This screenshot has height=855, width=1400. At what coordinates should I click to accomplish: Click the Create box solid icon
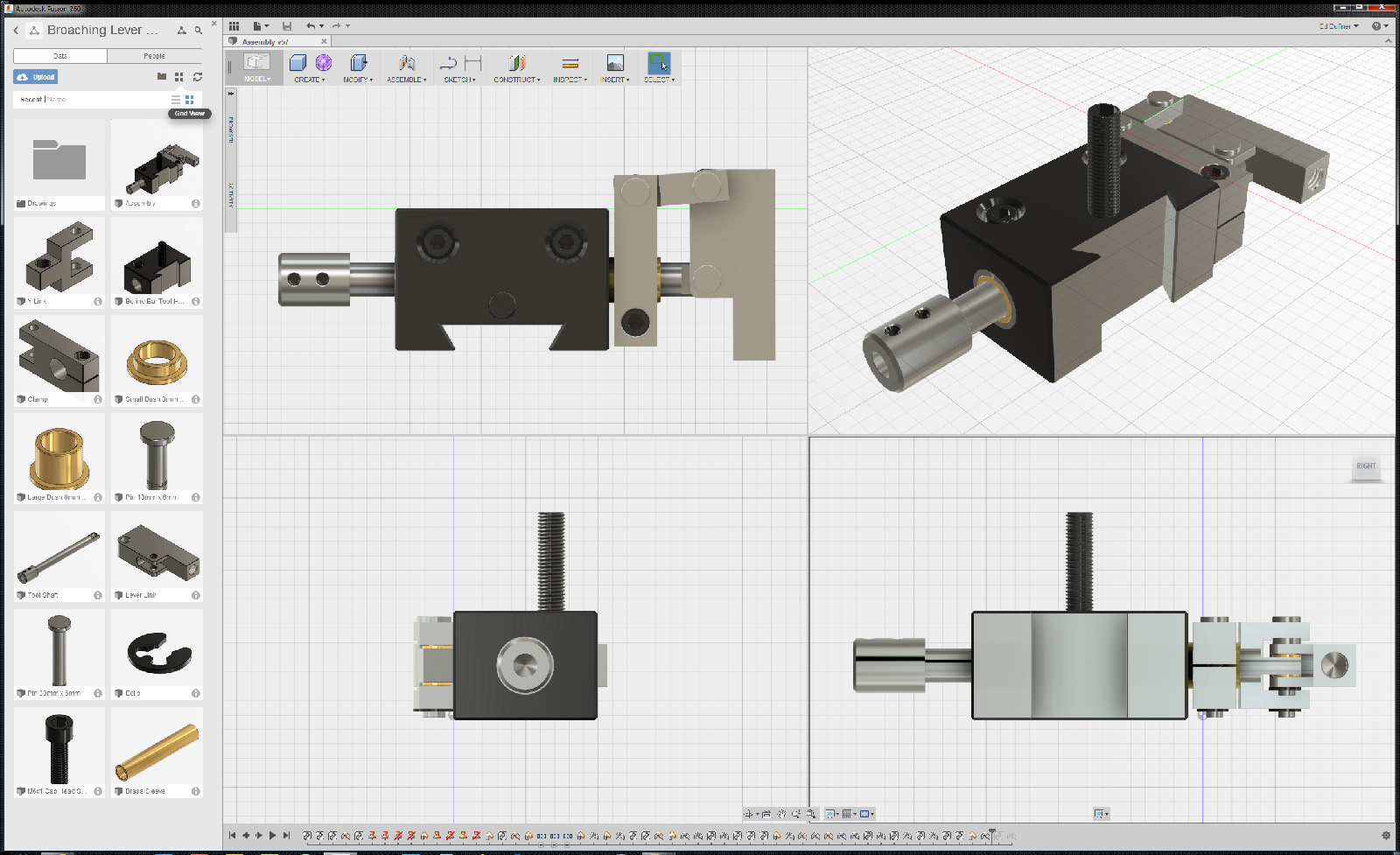[x=297, y=63]
